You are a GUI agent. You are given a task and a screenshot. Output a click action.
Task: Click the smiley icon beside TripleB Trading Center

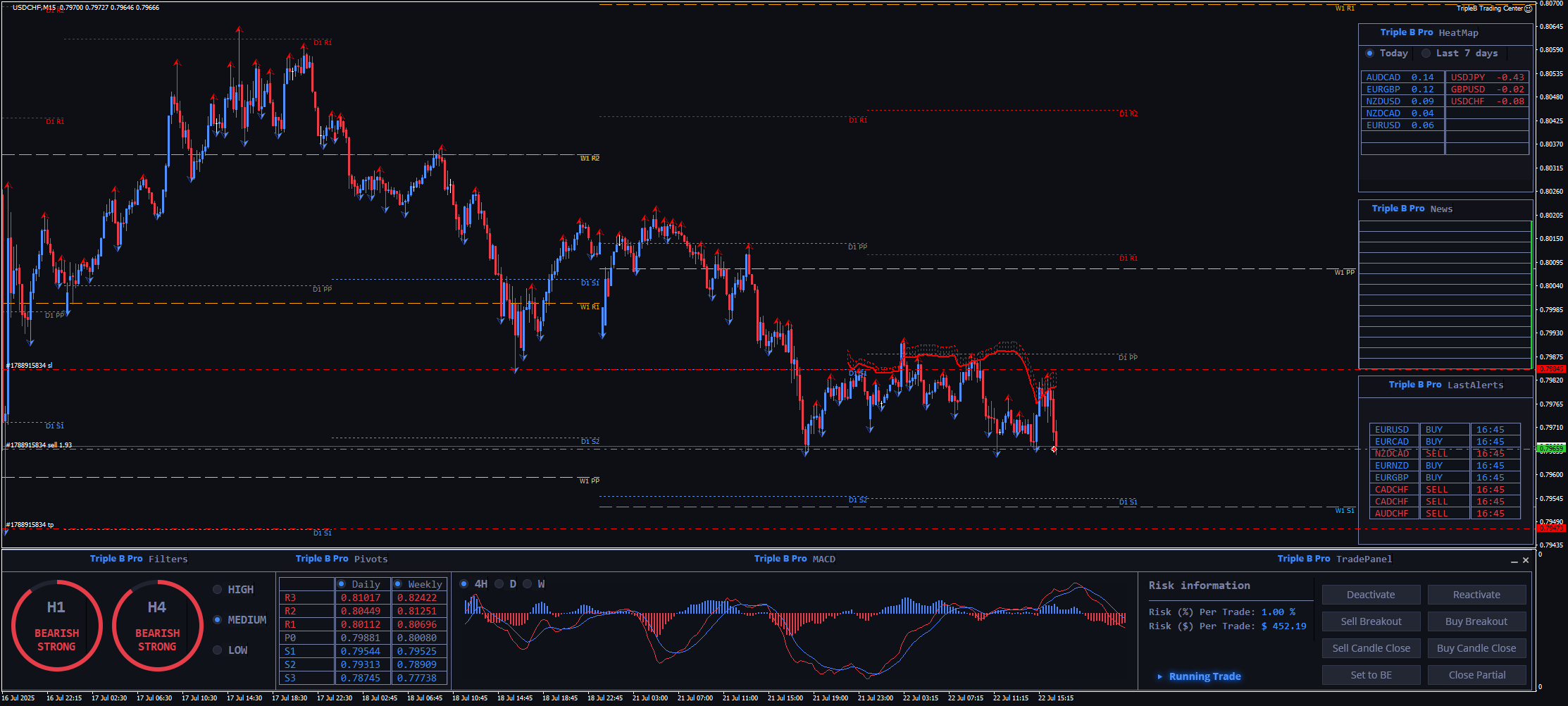click(x=1528, y=8)
